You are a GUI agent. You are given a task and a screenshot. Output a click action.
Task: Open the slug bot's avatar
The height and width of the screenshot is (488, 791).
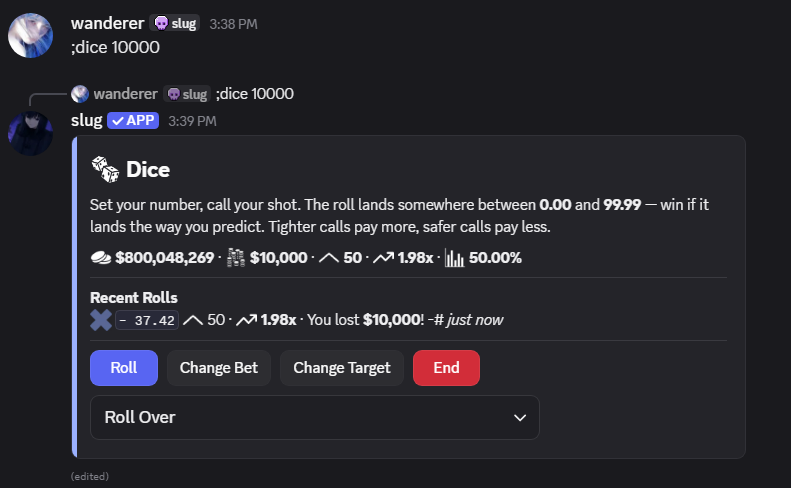pyautogui.click(x=30, y=133)
